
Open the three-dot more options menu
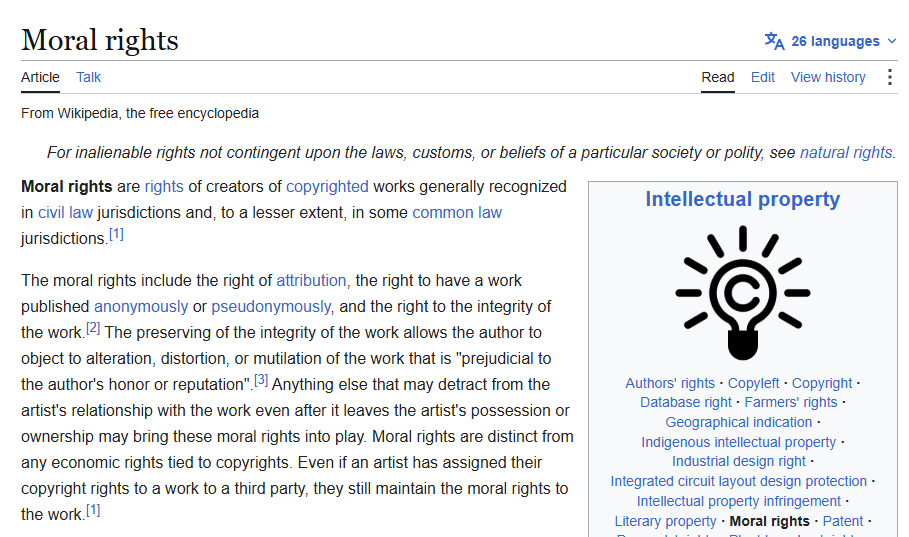(x=889, y=77)
